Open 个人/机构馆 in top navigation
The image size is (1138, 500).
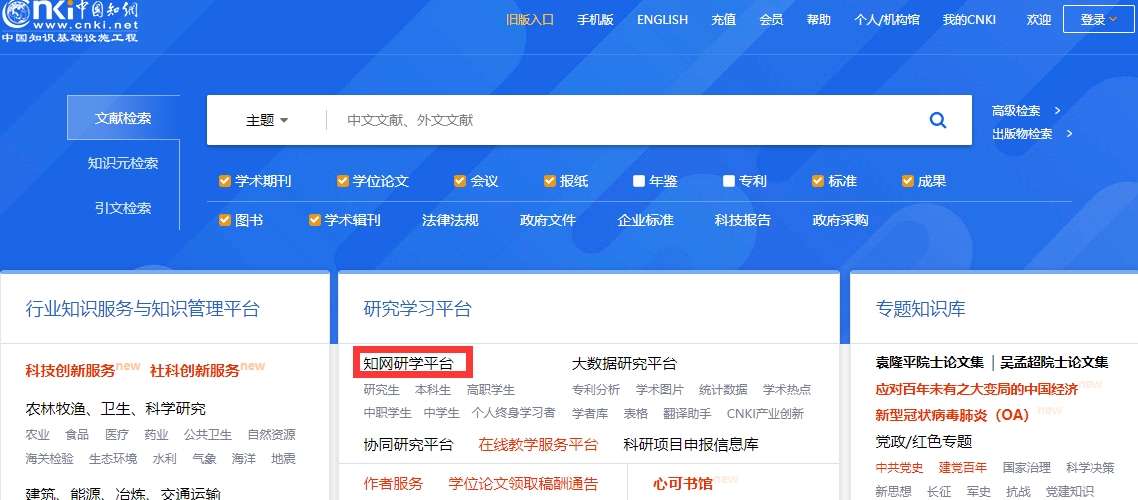tap(887, 20)
